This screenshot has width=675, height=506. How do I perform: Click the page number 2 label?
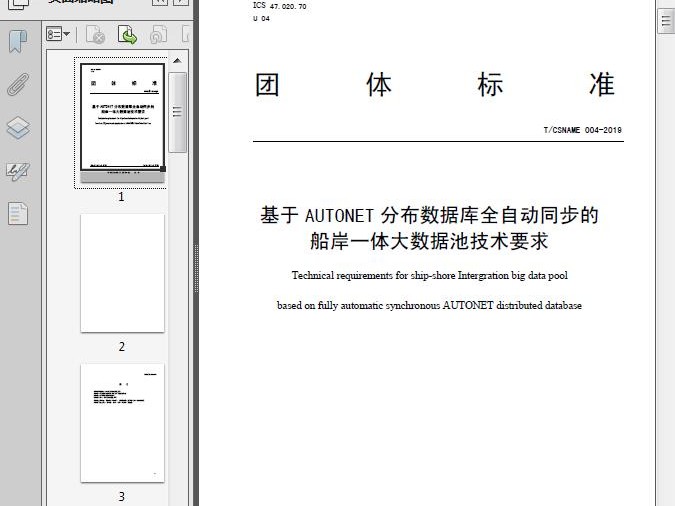pyautogui.click(x=122, y=347)
